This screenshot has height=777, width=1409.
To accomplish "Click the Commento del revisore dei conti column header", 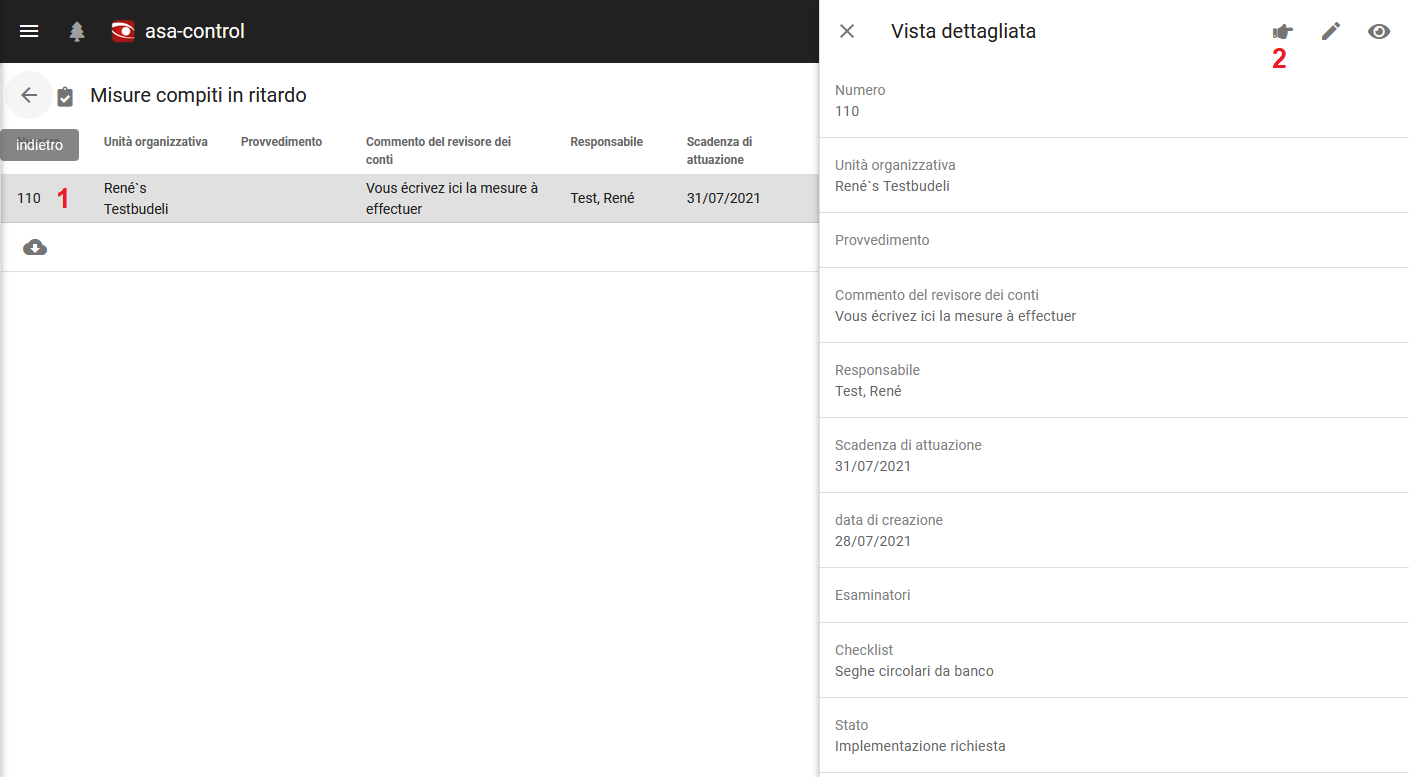I will click(438, 151).
